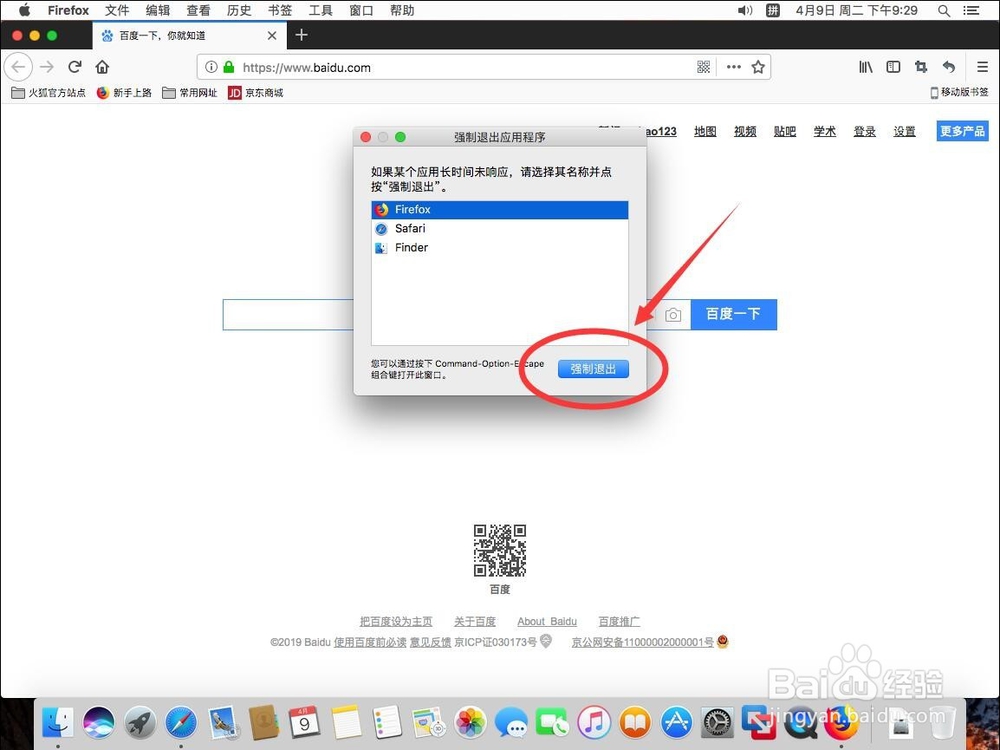Viewport: 1000px width, 750px height.
Task: Open the 新手上路 bookmark
Action: [x=124, y=92]
